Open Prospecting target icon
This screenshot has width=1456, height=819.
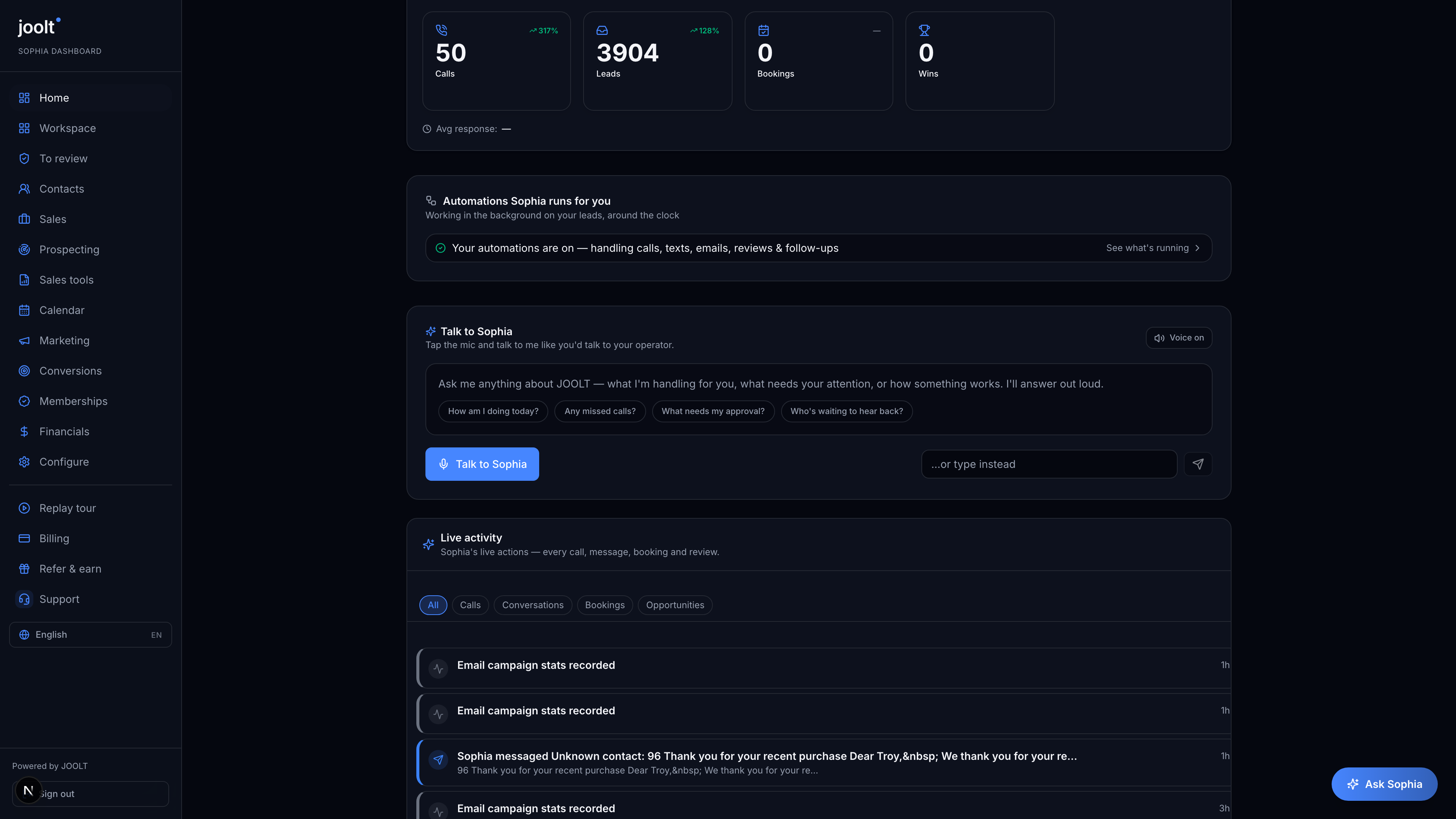coord(24,250)
